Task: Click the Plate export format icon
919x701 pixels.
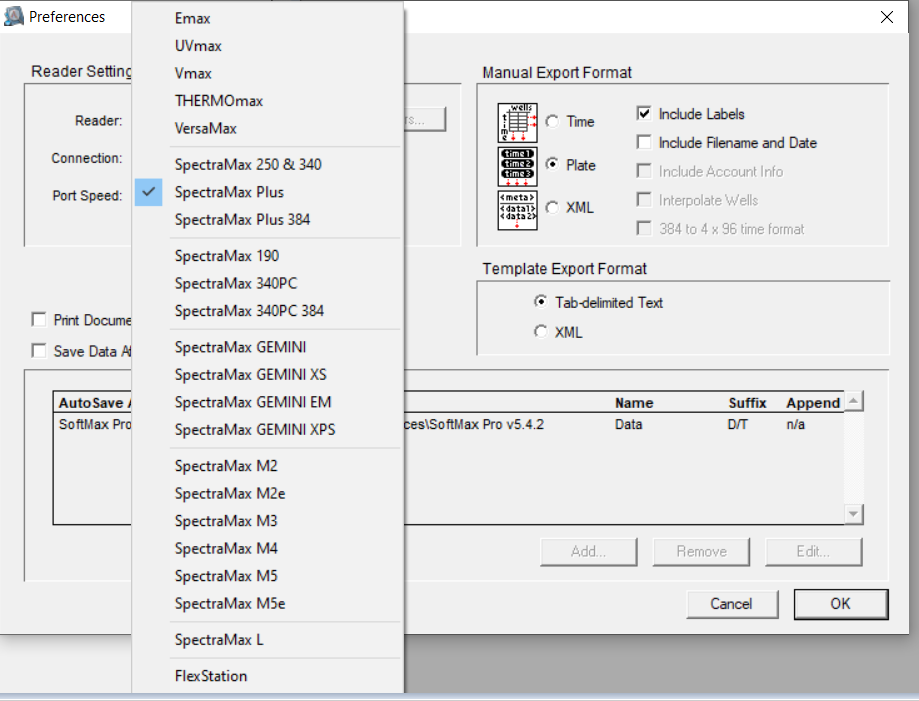Action: 517,166
